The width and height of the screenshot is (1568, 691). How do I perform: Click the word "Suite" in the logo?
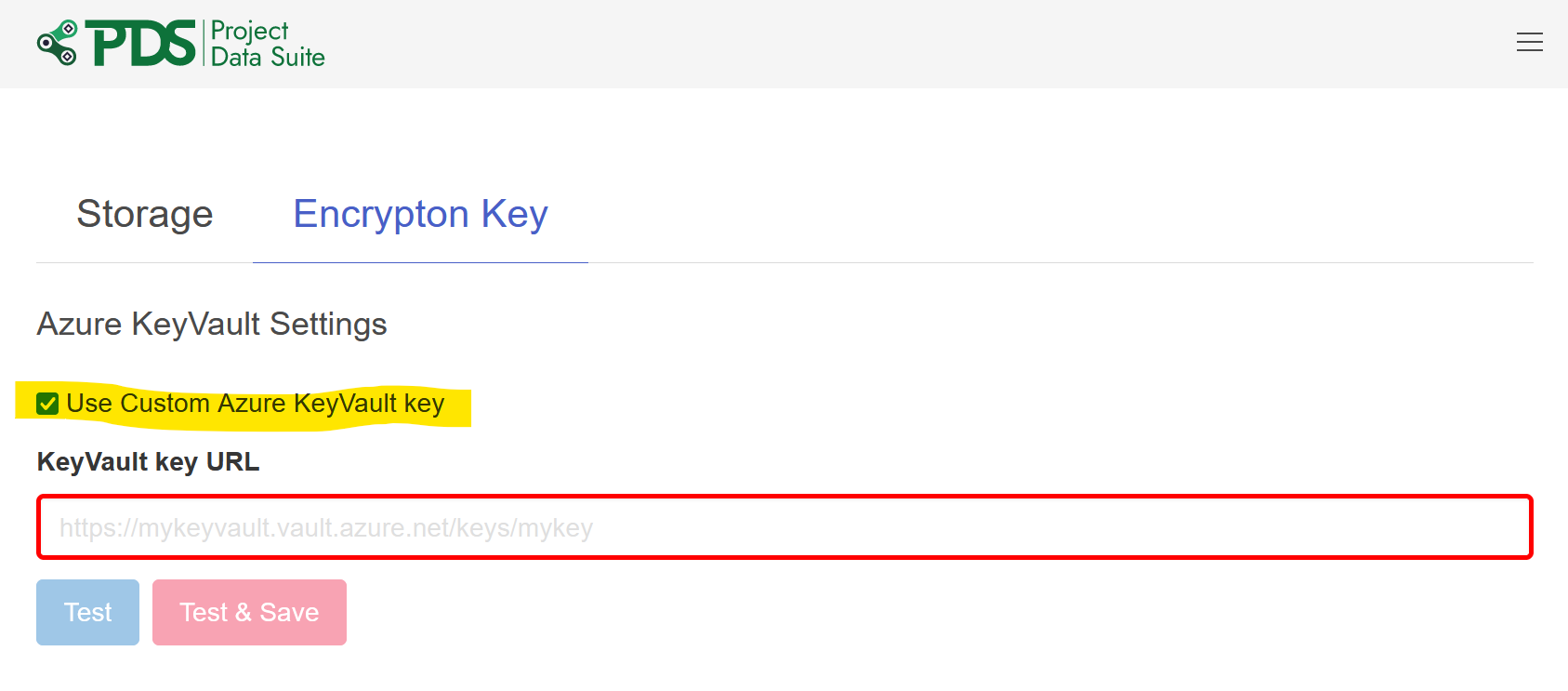(297, 58)
